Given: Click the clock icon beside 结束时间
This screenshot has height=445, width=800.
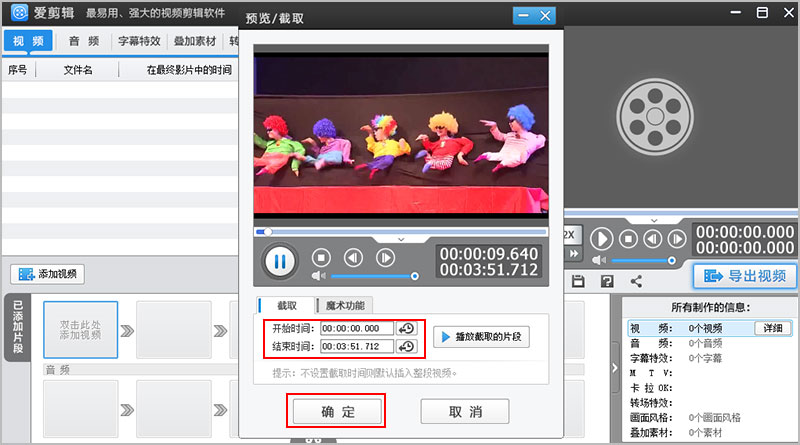Looking at the screenshot, I should tap(406, 347).
